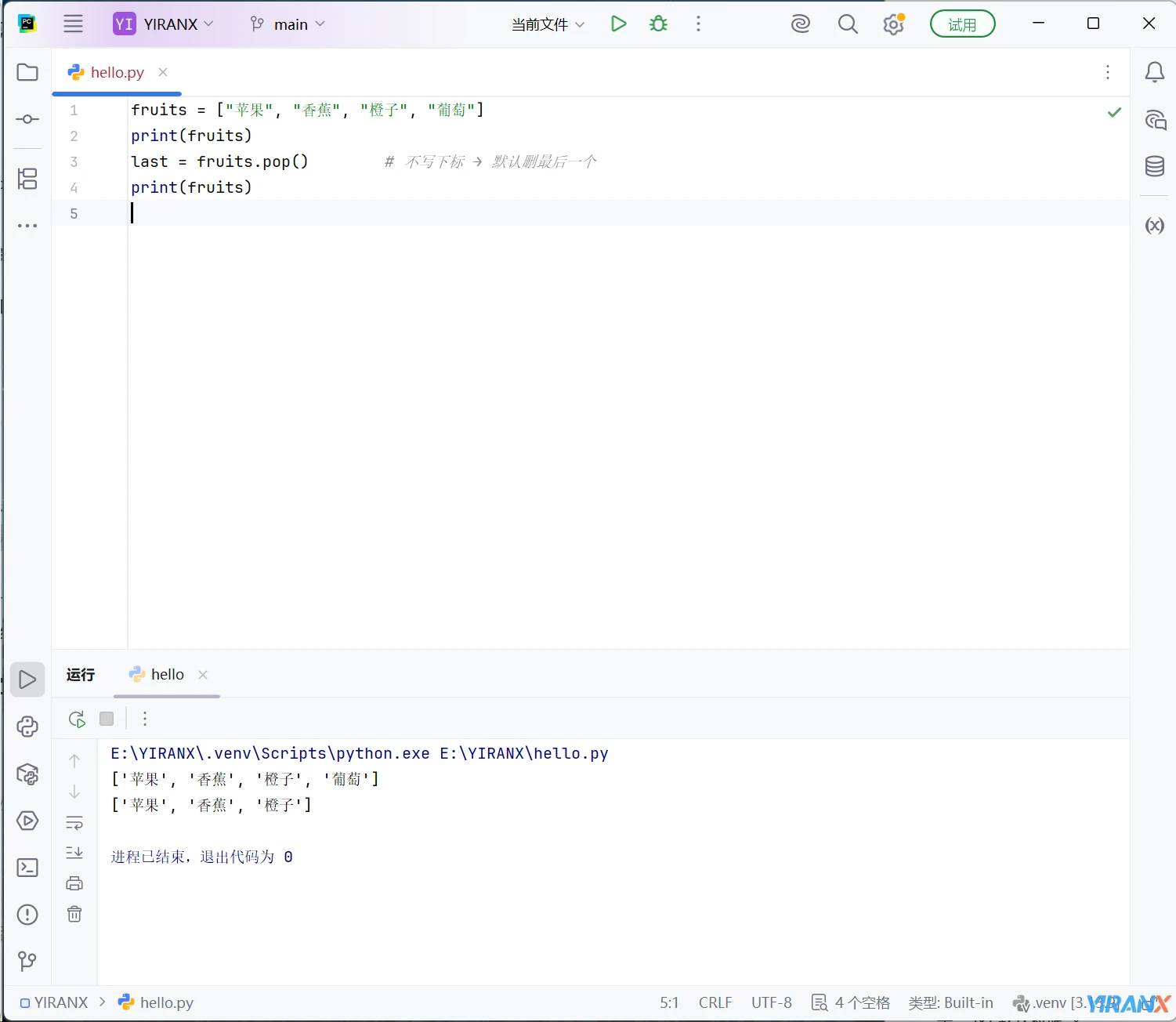1176x1022 pixels.
Task: Change CRLF line separator
Action: pyautogui.click(x=715, y=1003)
